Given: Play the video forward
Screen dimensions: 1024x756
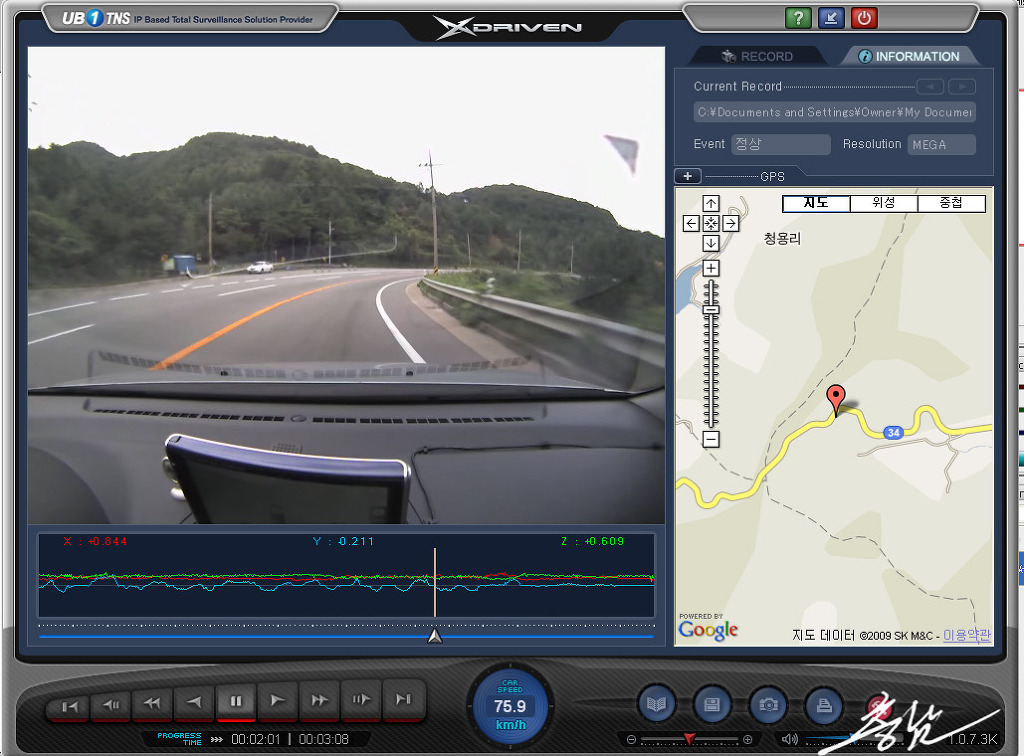Looking at the screenshot, I should pyautogui.click(x=278, y=701).
